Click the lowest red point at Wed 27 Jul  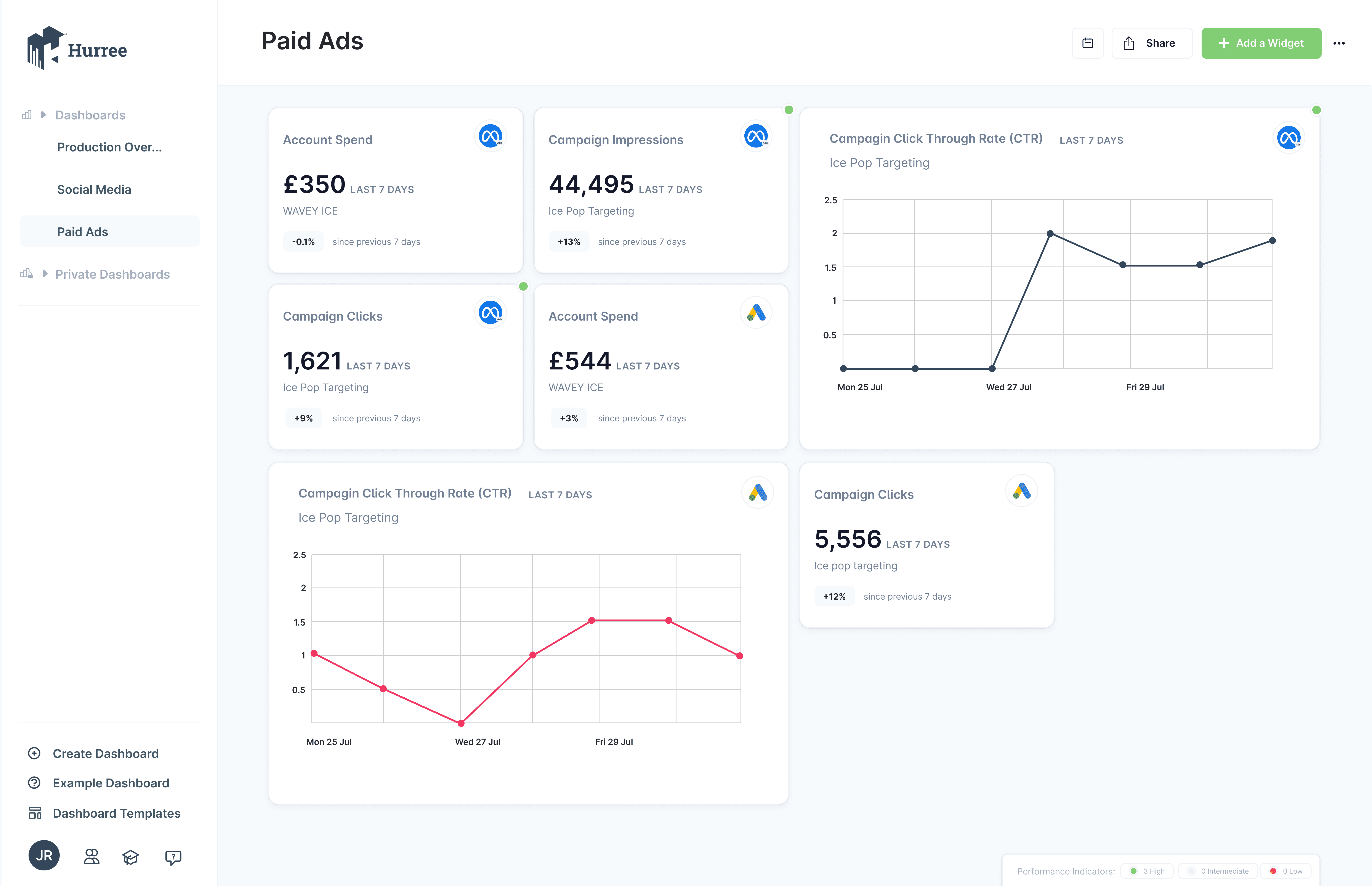point(461,723)
